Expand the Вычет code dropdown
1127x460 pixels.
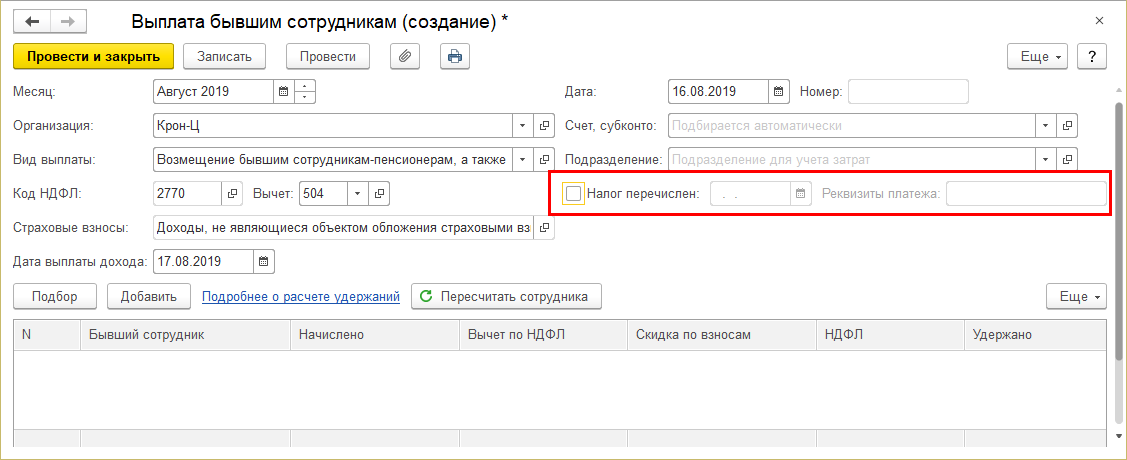point(357,193)
